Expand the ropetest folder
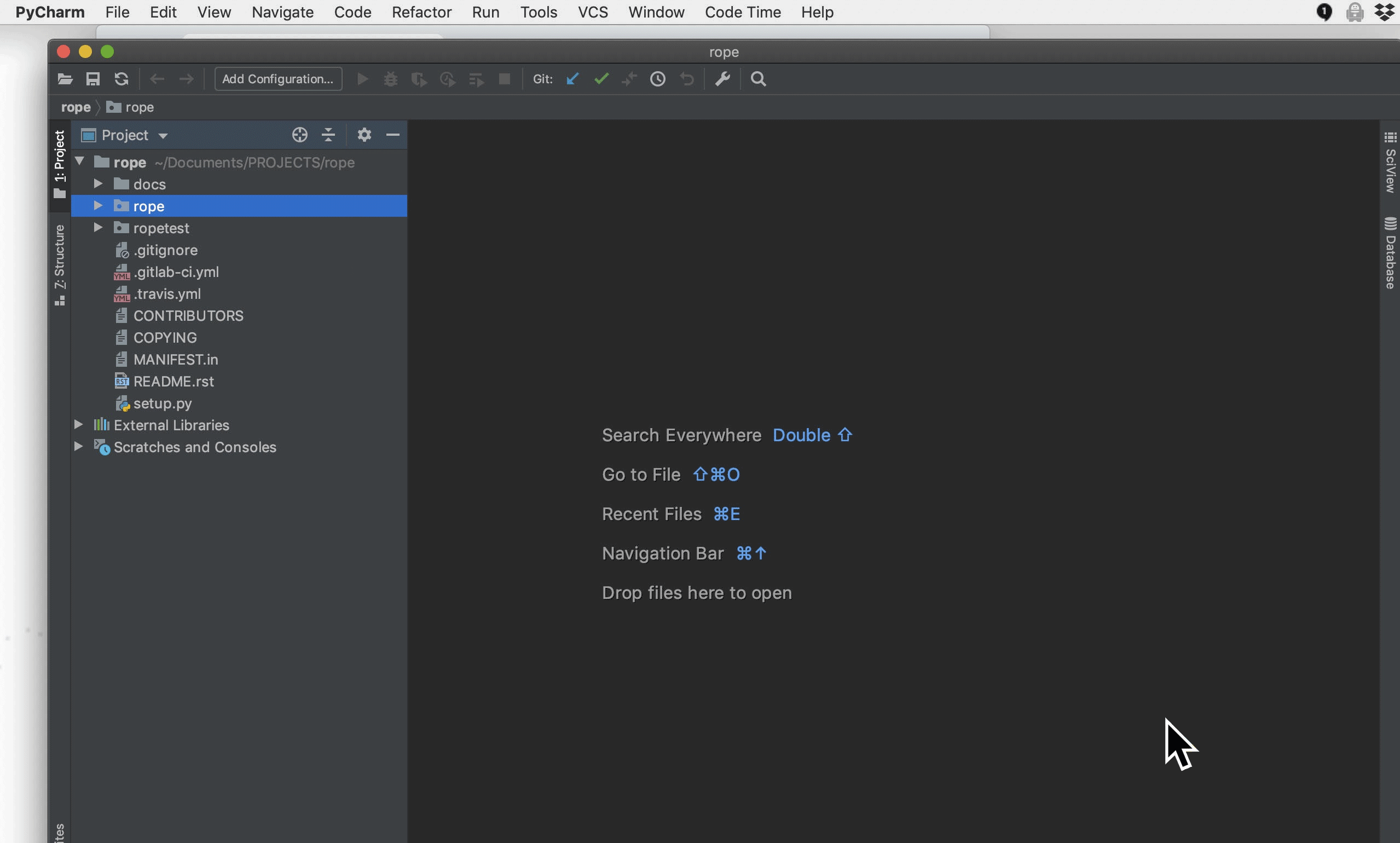The image size is (1400, 843). [x=99, y=227]
